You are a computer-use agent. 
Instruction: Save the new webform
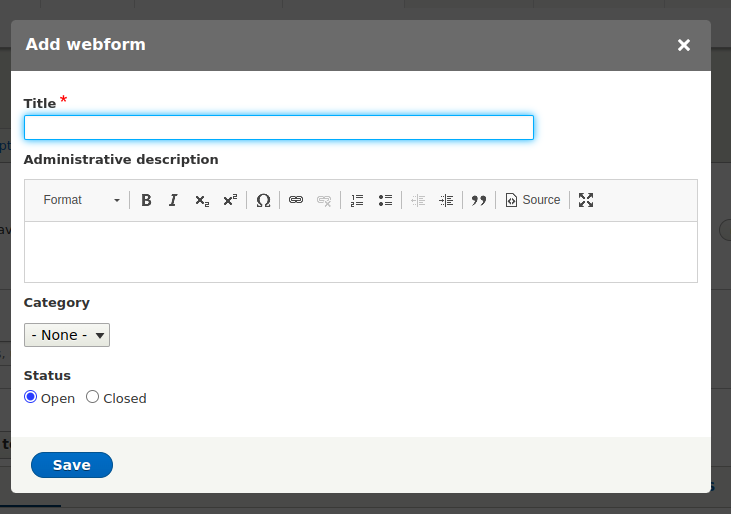72,465
